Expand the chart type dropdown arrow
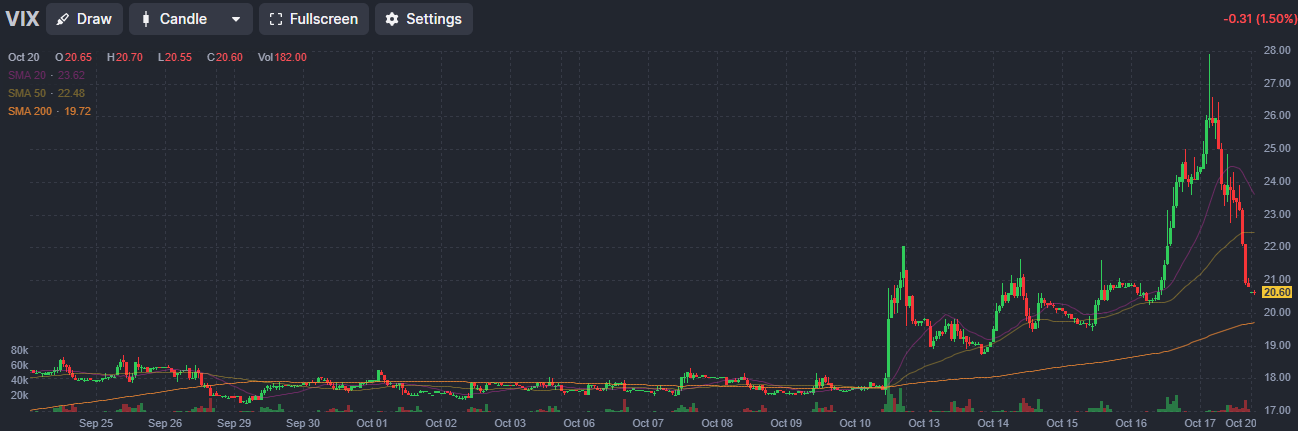Screen dimensions: 1298x431 [x=235, y=19]
